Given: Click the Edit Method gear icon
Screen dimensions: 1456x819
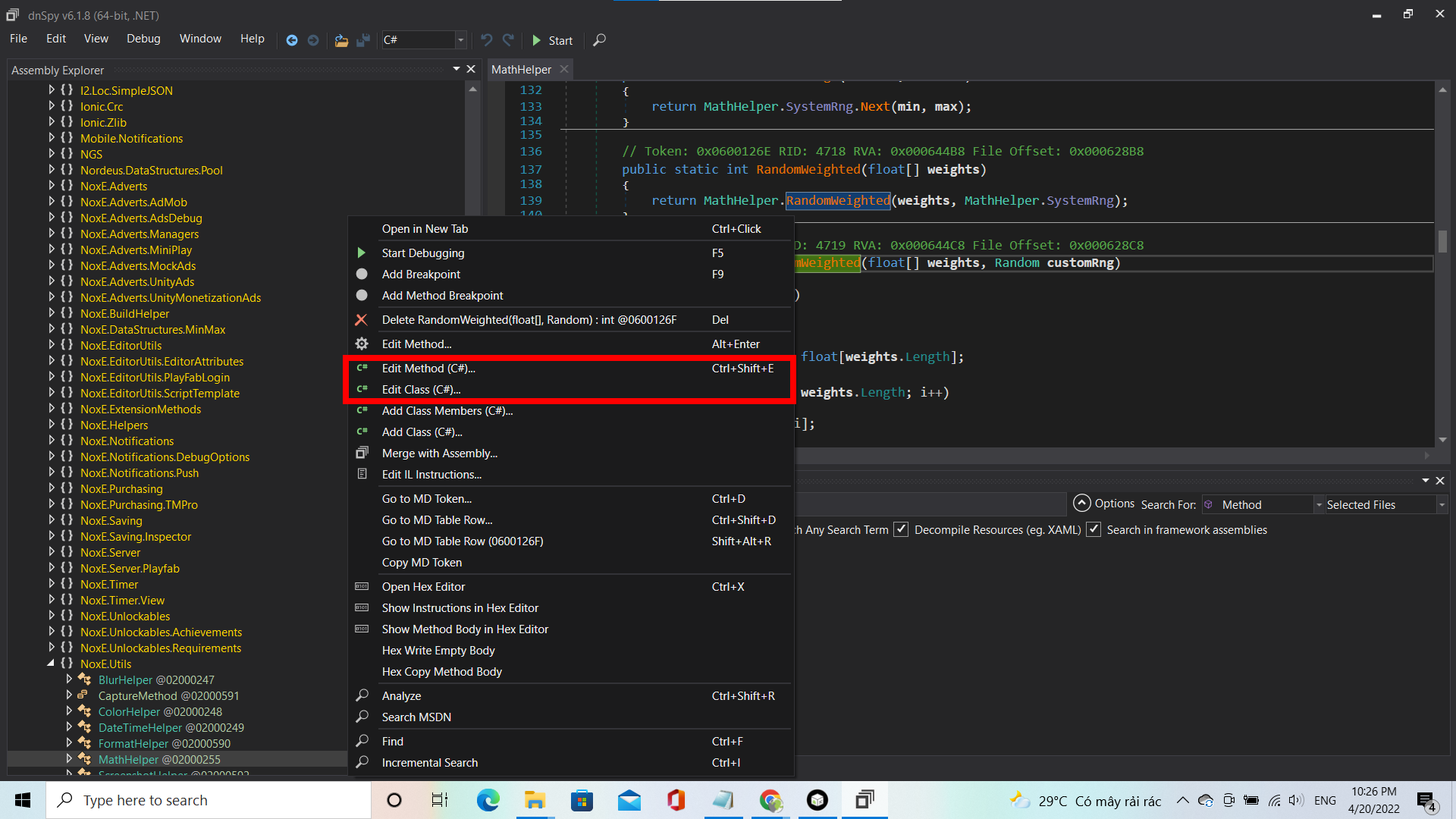Looking at the screenshot, I should (x=362, y=344).
